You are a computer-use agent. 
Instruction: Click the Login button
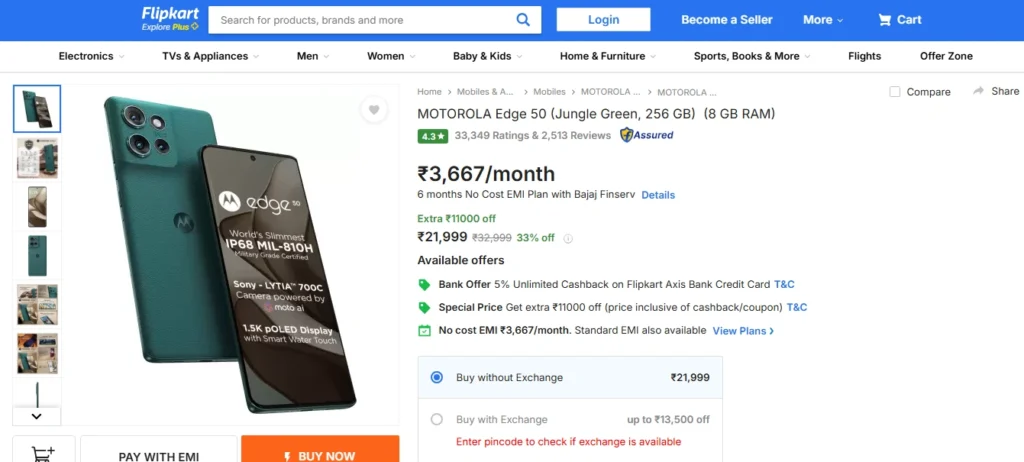(603, 20)
